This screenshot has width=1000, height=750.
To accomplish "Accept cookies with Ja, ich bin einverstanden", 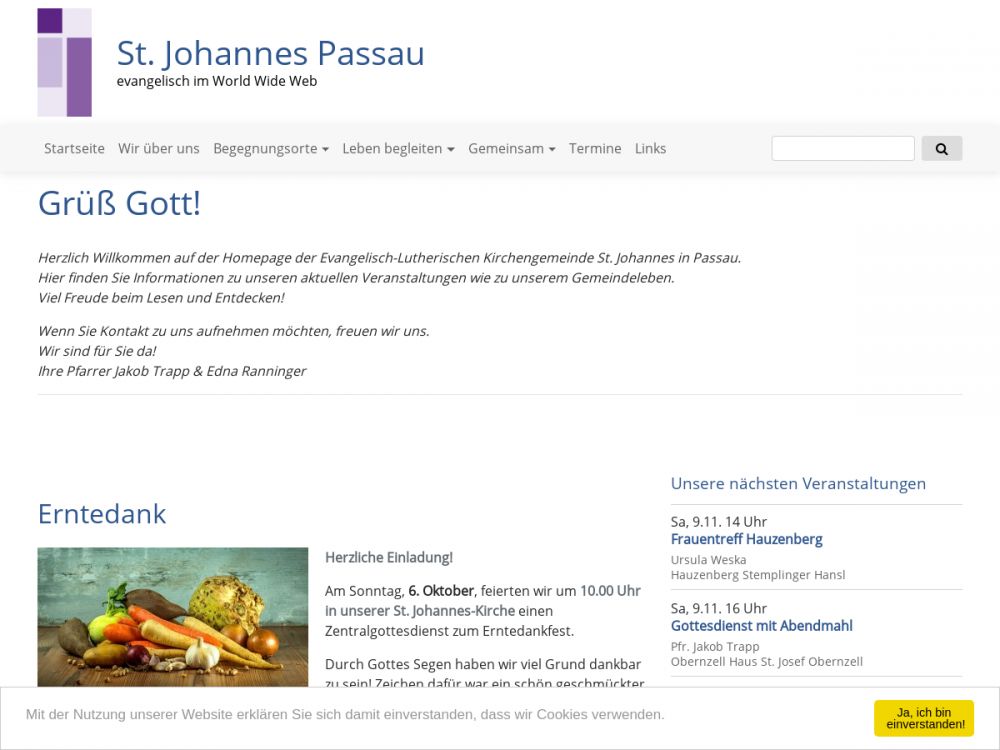I will click(923, 718).
